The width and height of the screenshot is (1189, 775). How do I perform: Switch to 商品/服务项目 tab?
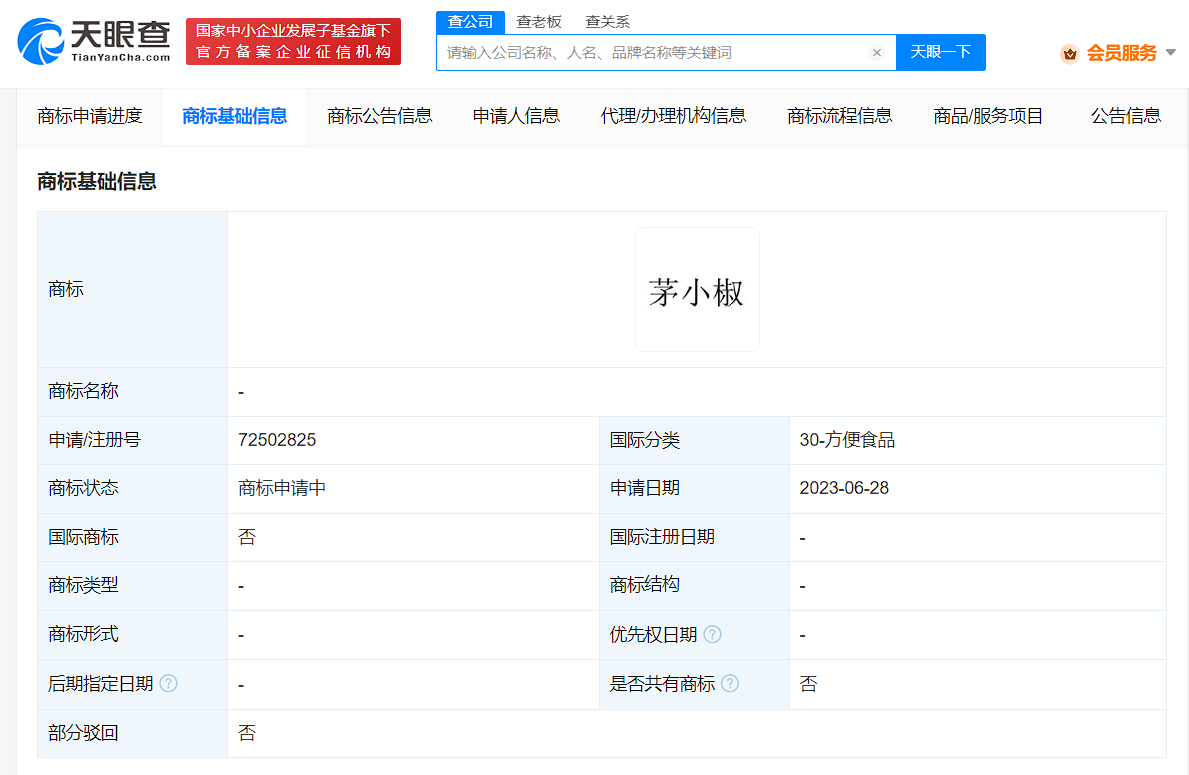click(x=988, y=116)
